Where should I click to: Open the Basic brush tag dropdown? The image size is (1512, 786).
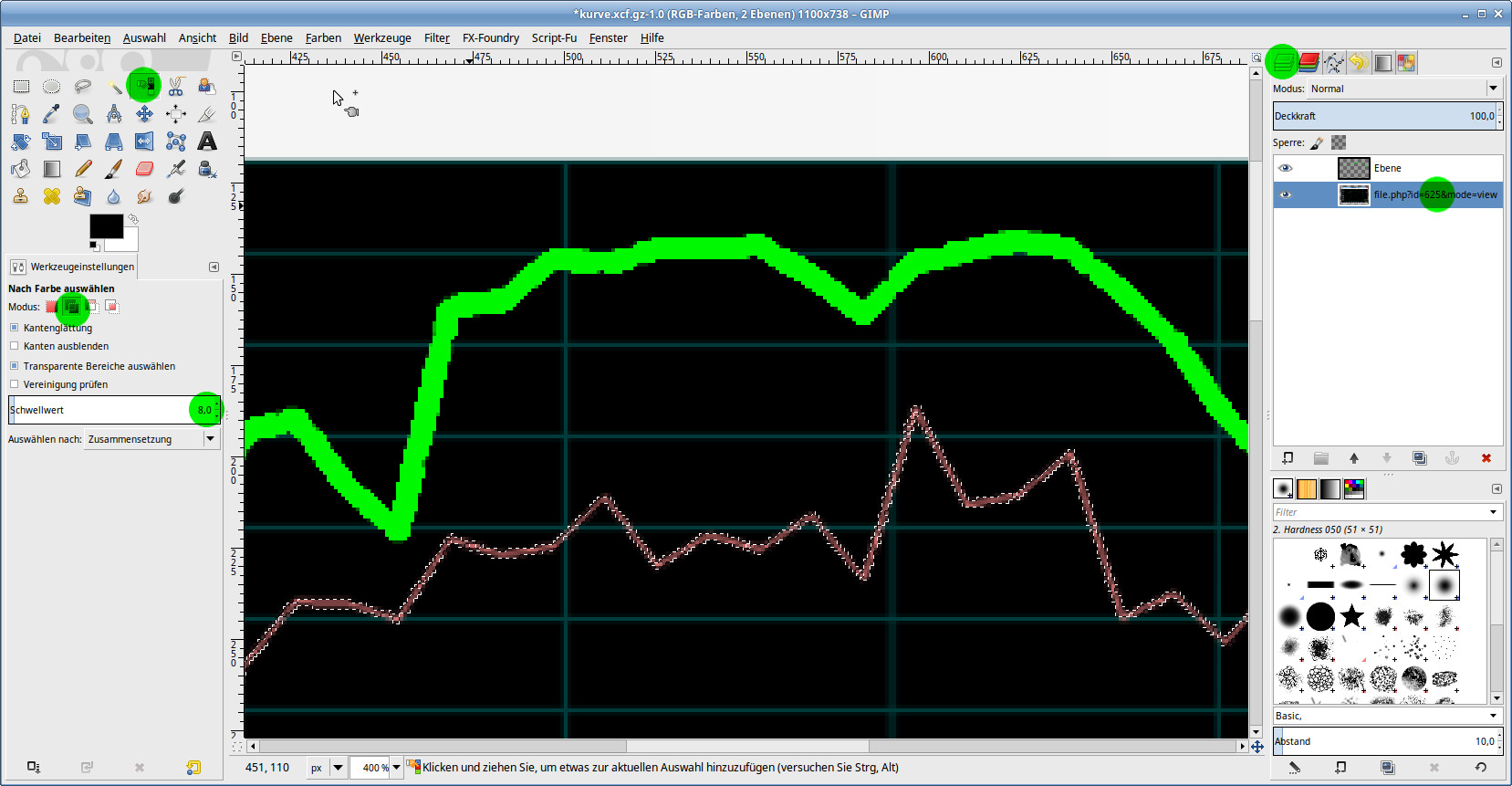1494,716
